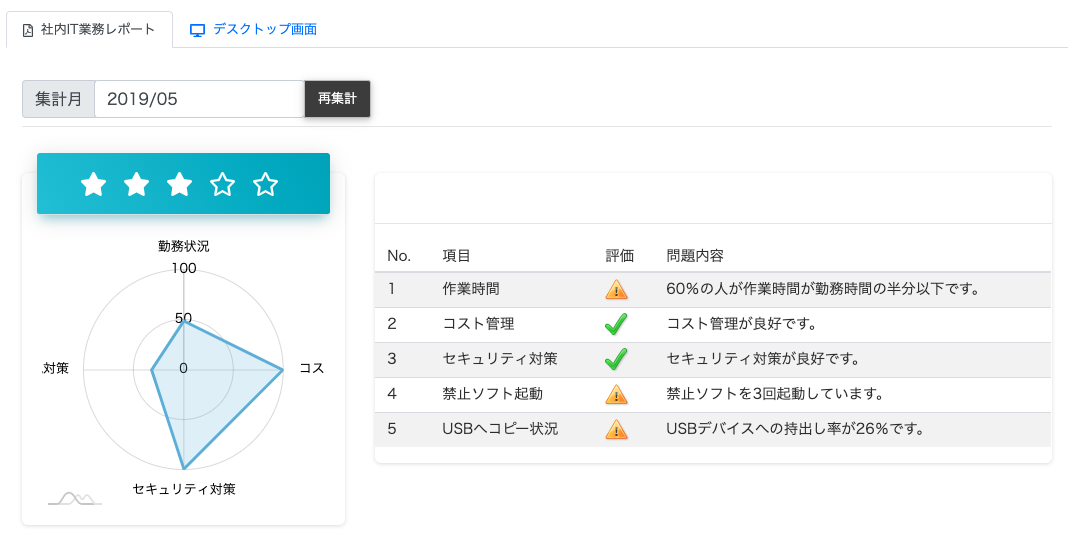Click the セキュリティ対策 radar axis label

tap(184, 489)
